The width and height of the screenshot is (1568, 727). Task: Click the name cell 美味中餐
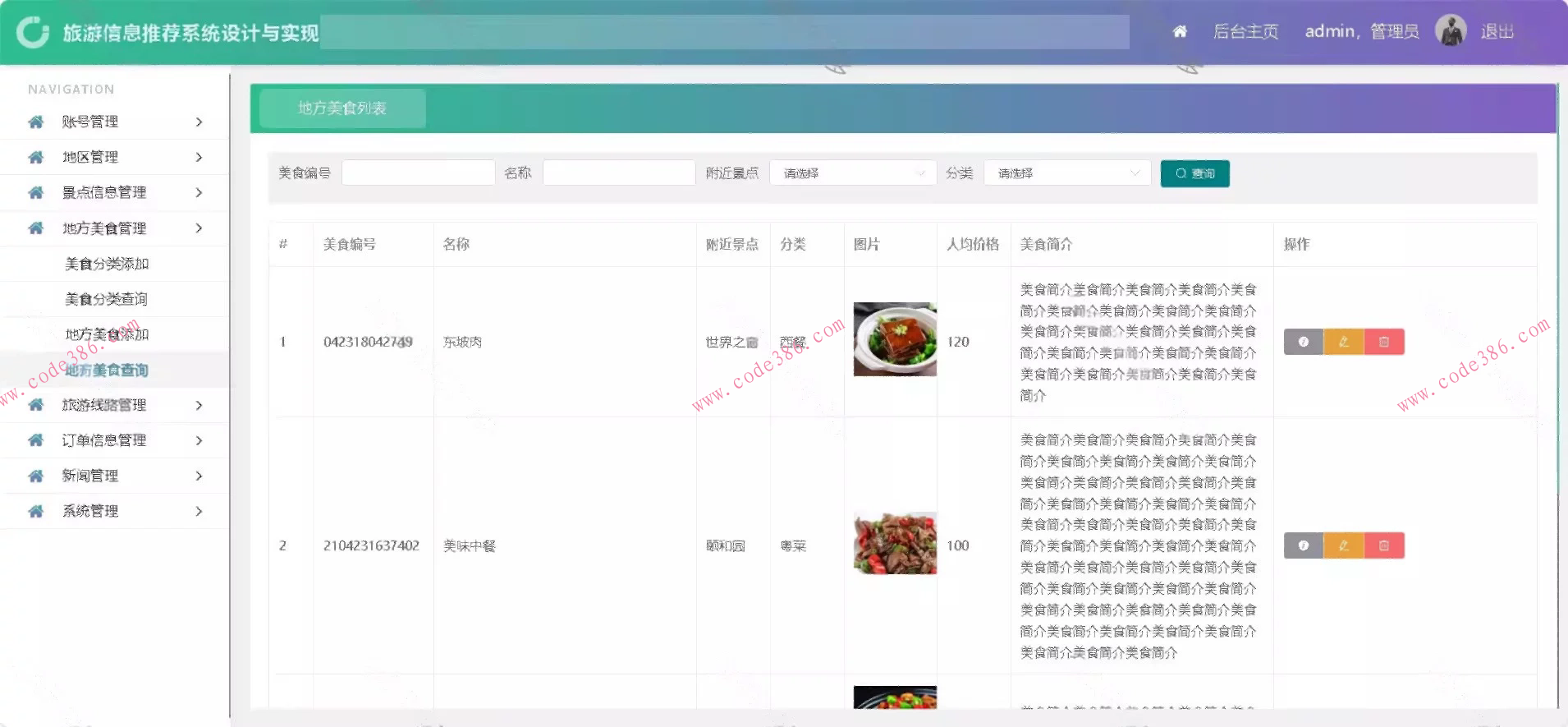(470, 545)
